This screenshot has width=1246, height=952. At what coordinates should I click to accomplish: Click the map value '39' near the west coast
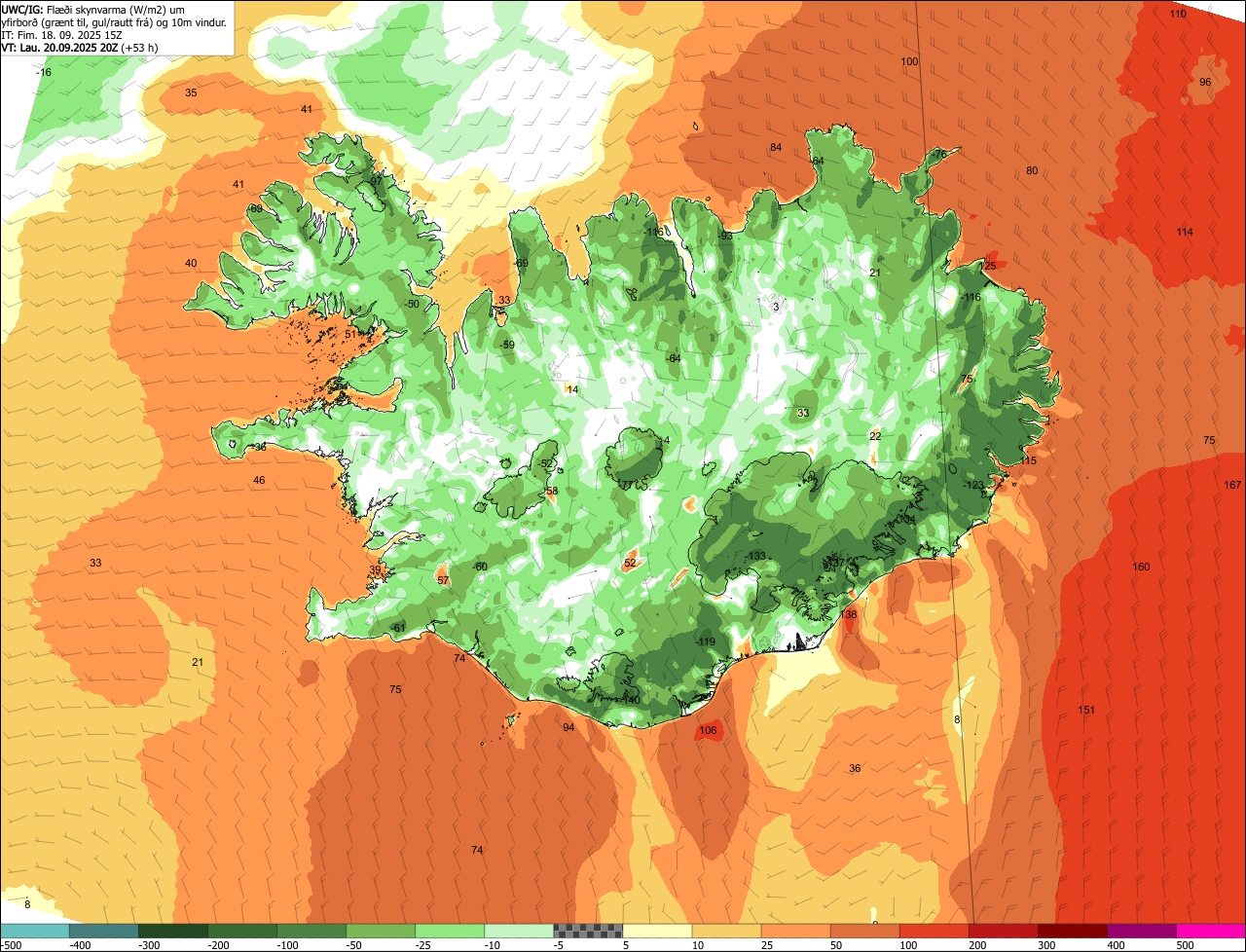(376, 570)
